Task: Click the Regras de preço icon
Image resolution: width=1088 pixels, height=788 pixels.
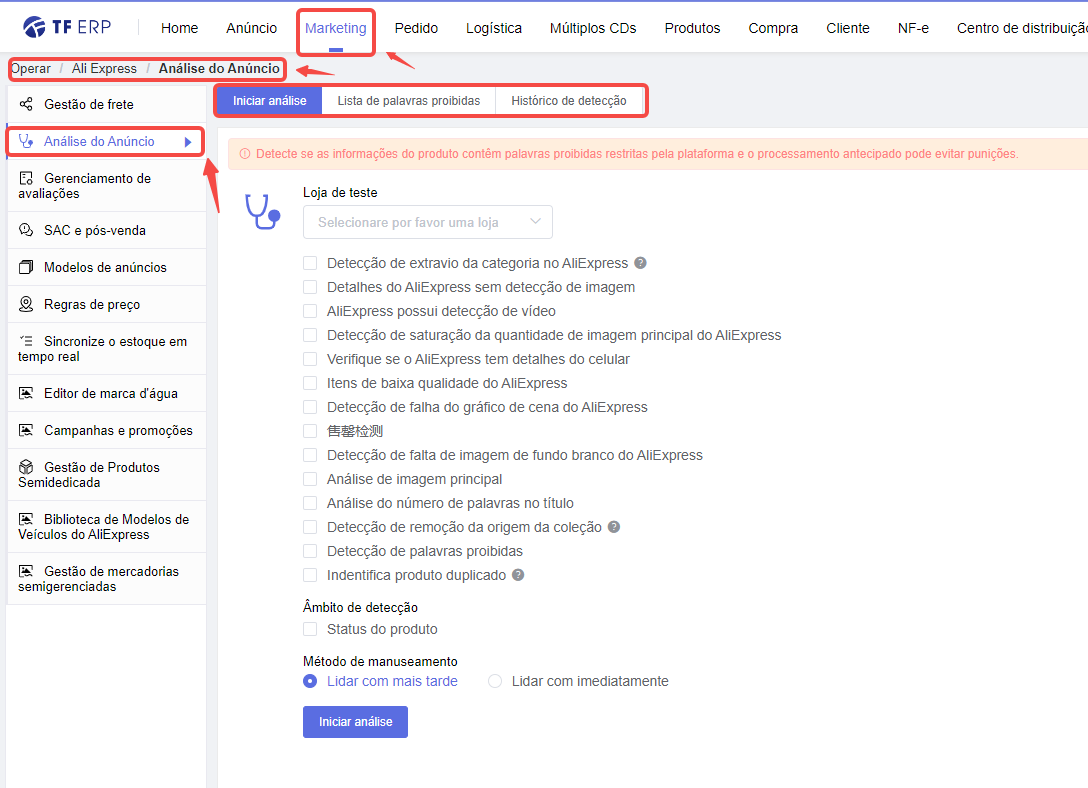Action: pyautogui.click(x=26, y=304)
